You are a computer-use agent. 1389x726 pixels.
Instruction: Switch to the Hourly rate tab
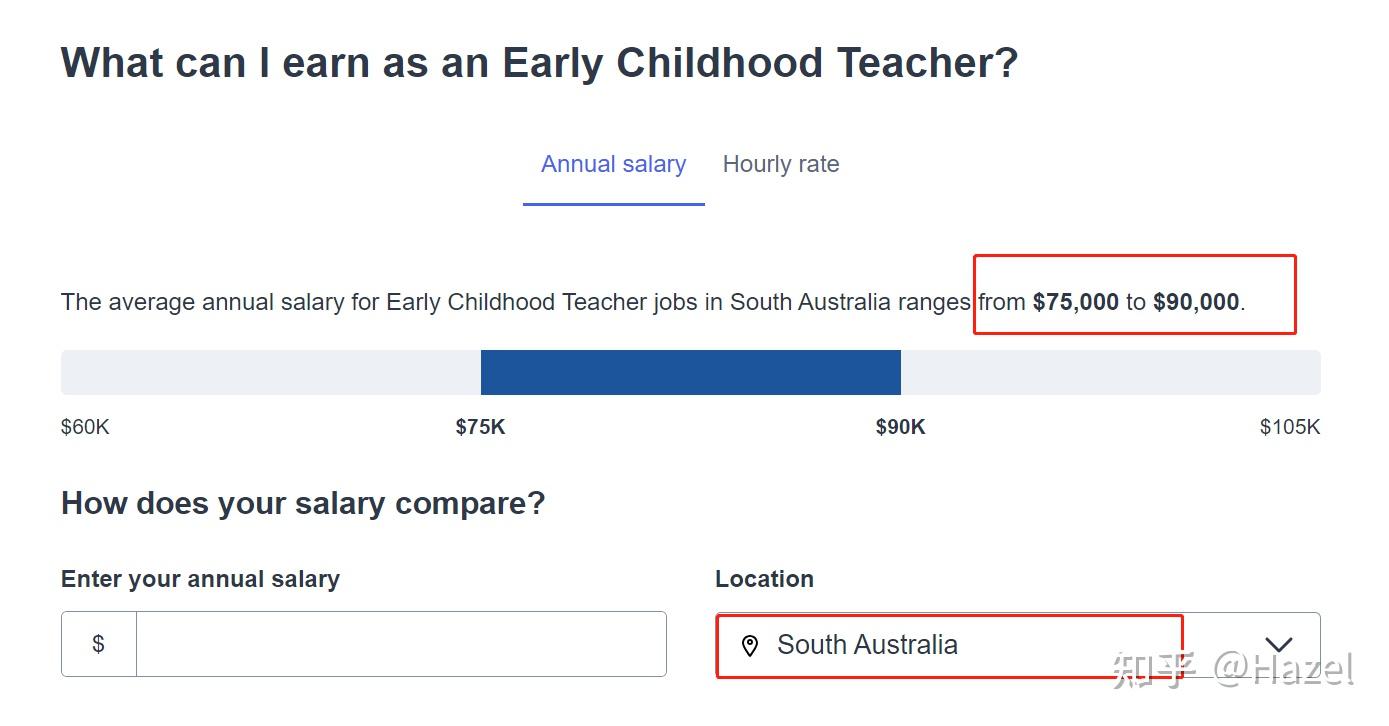[781, 165]
